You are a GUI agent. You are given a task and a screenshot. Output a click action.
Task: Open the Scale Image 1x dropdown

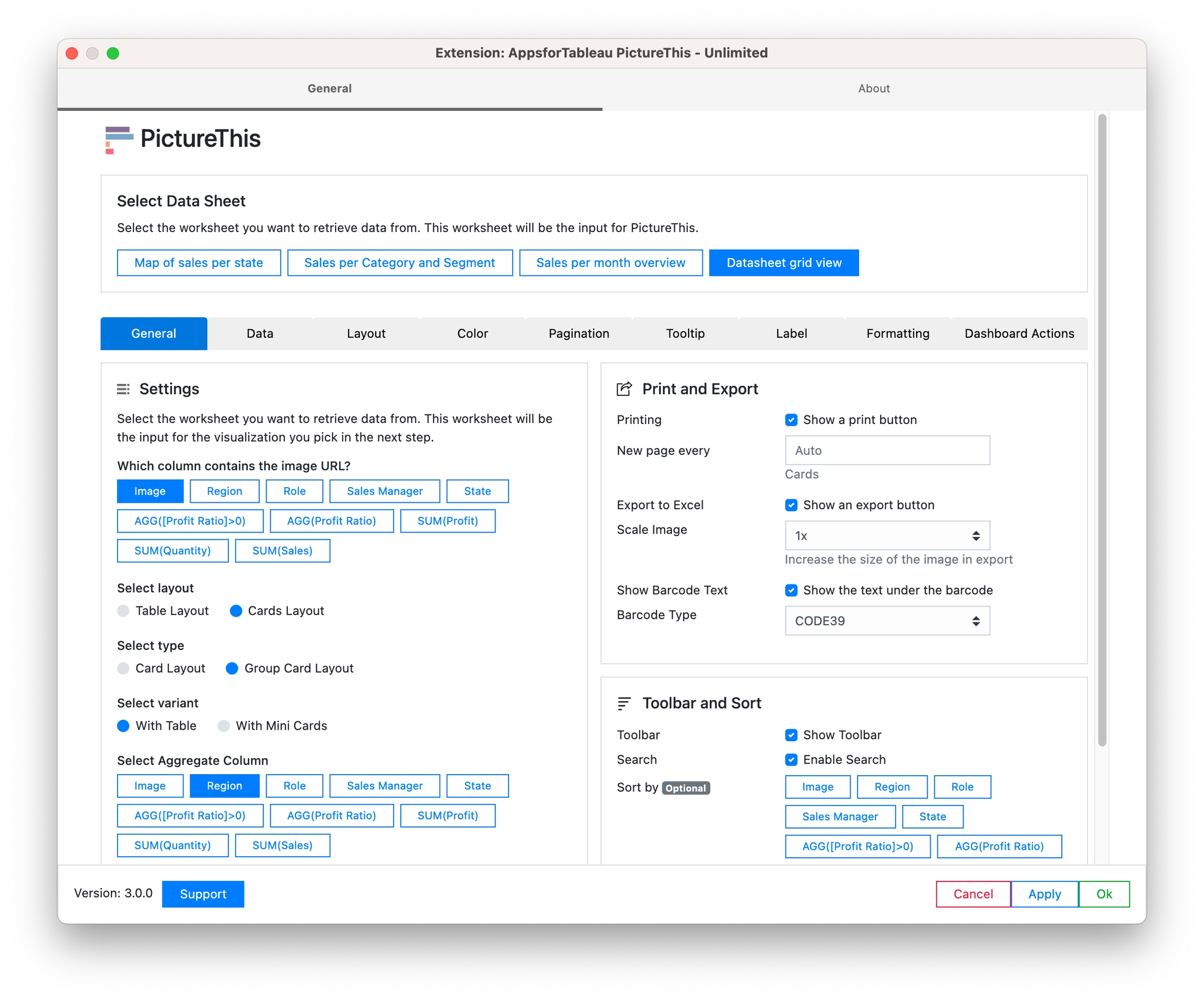pyautogui.click(x=887, y=536)
